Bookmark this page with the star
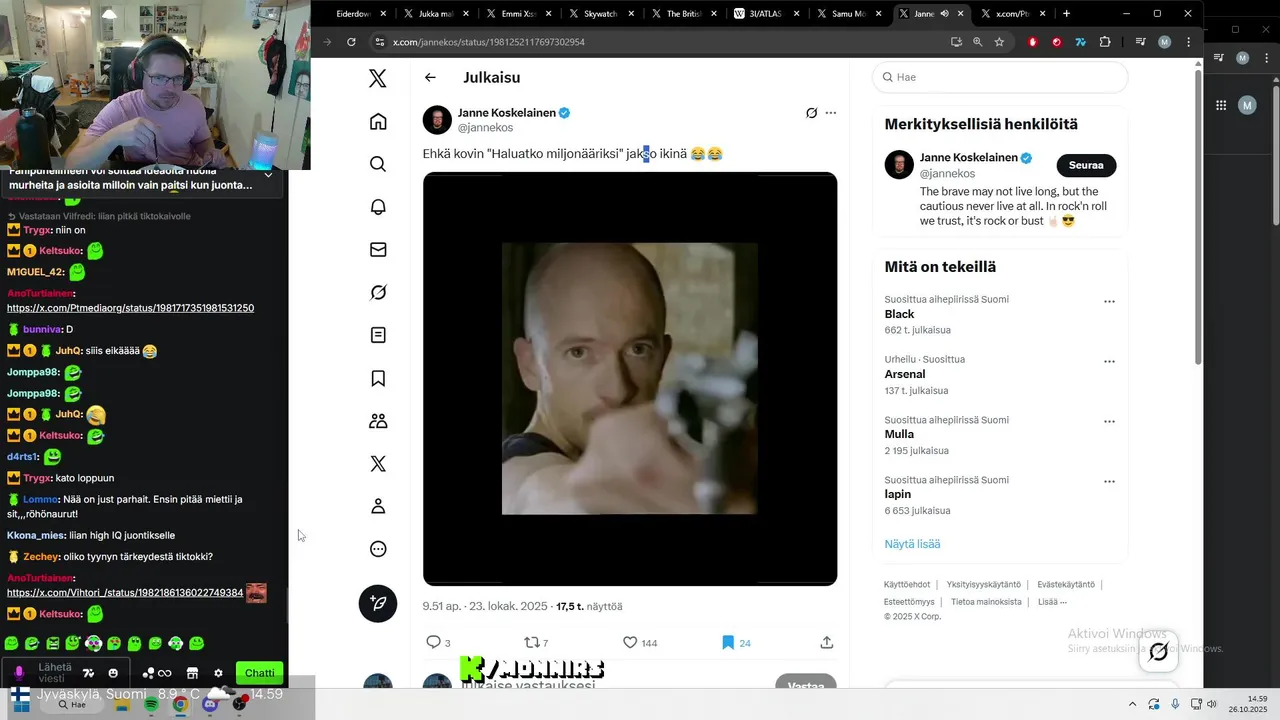 coord(999,42)
